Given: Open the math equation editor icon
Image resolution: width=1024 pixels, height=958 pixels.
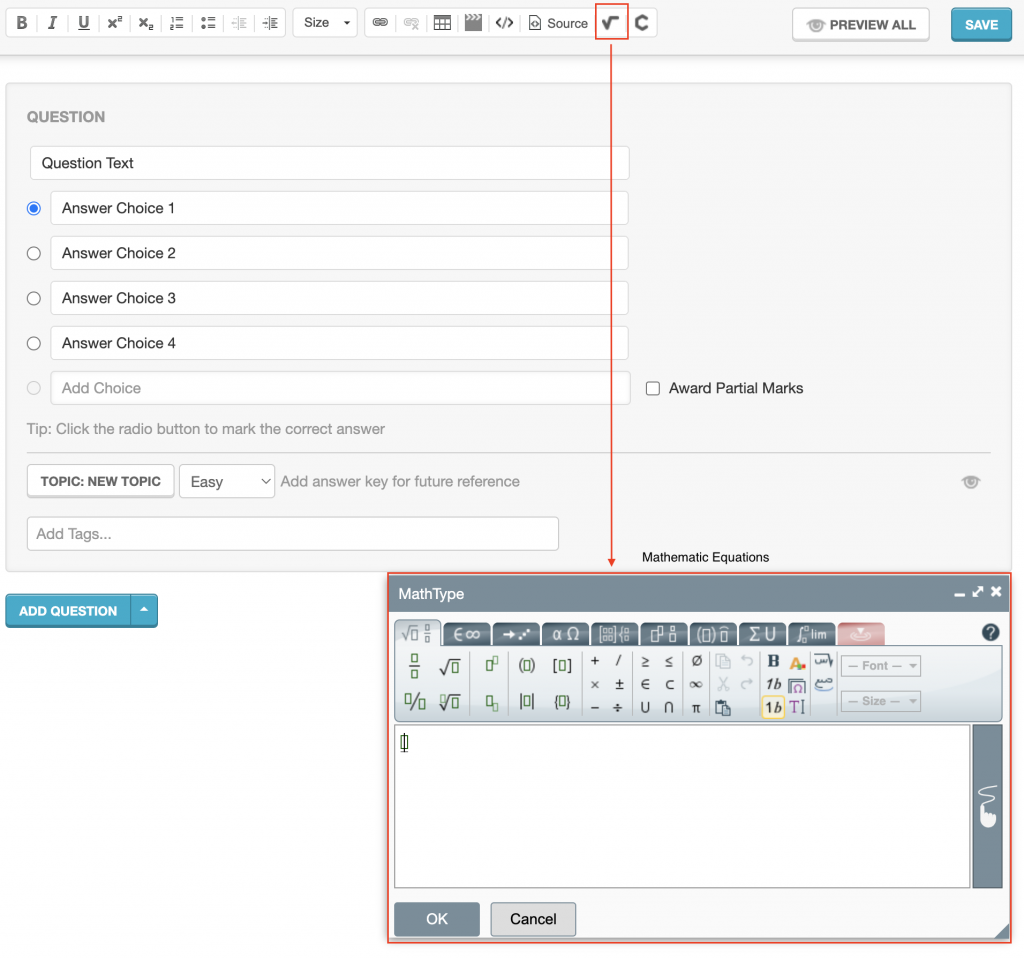Looking at the screenshot, I should point(611,23).
